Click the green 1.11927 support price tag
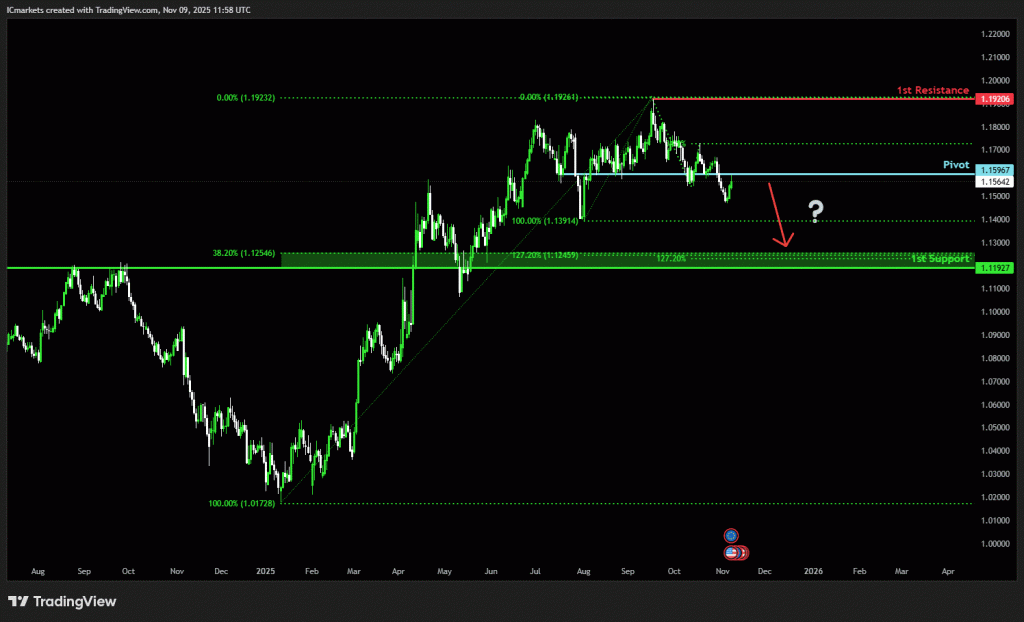This screenshot has height=622, width=1024. 994,268
